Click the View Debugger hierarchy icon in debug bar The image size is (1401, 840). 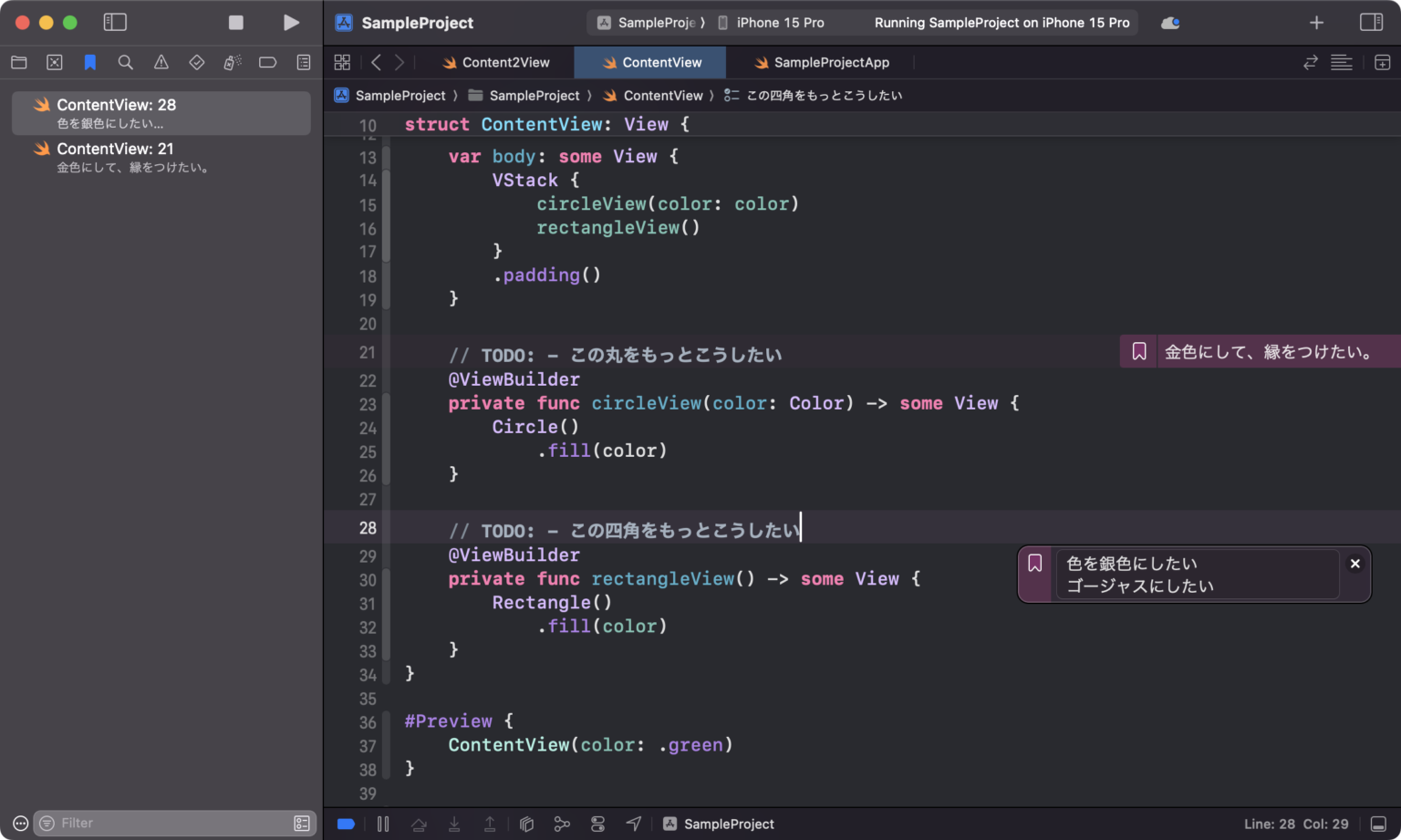pos(526,824)
